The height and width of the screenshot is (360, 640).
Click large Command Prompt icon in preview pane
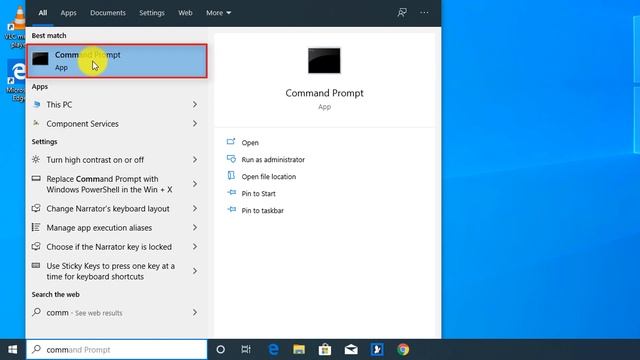pos(324,61)
